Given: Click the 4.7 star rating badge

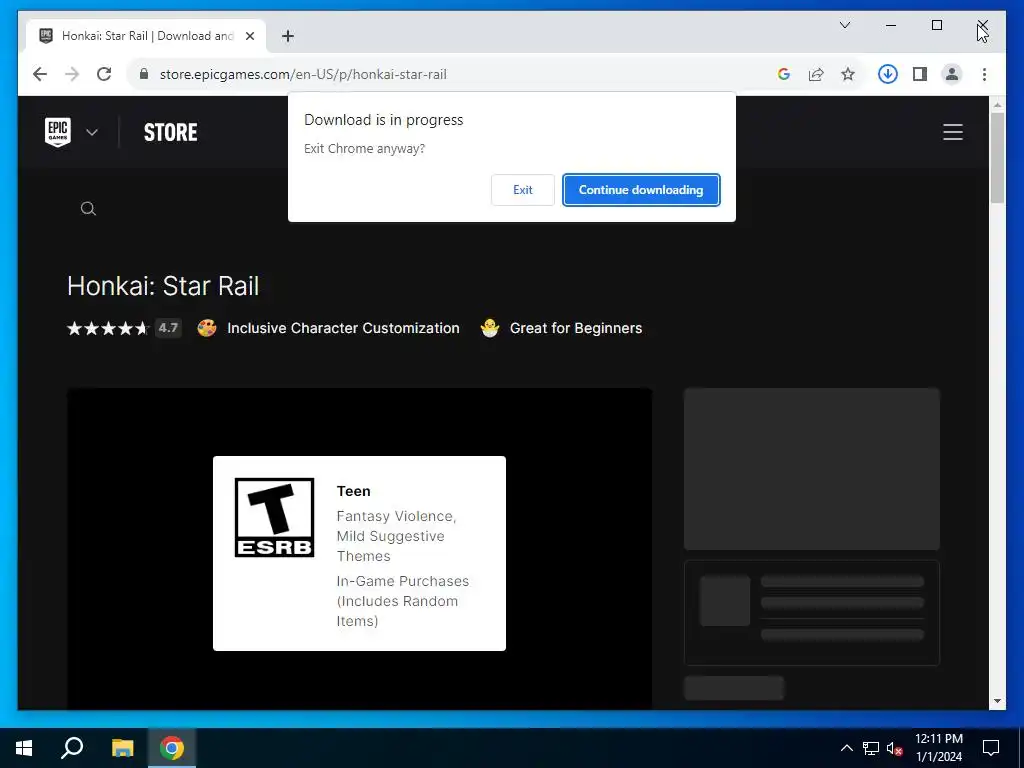Looking at the screenshot, I should point(168,328).
